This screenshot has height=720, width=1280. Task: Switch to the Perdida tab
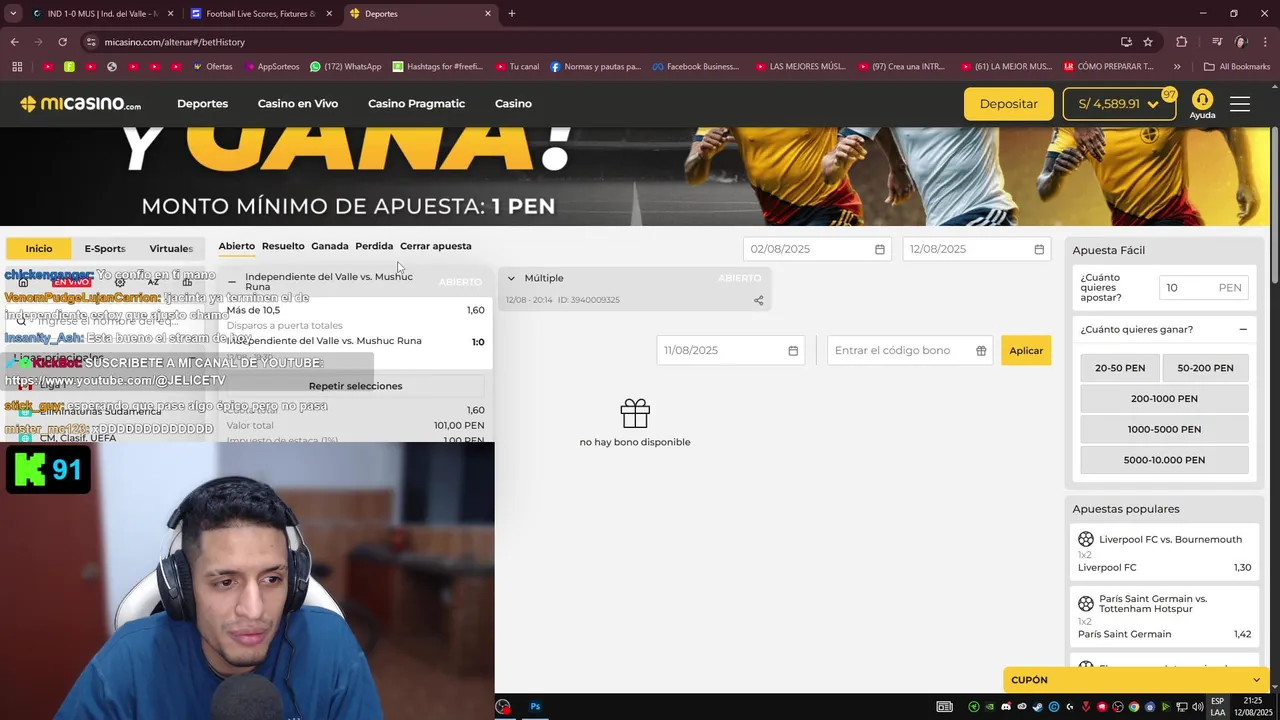[374, 246]
